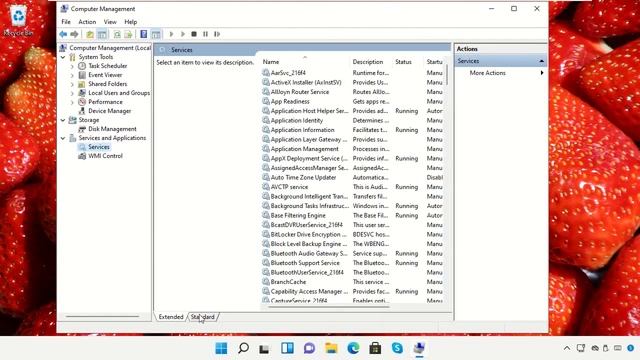Open the File menu
Screen dimensions: 640x360
pyautogui.click(x=66, y=22)
